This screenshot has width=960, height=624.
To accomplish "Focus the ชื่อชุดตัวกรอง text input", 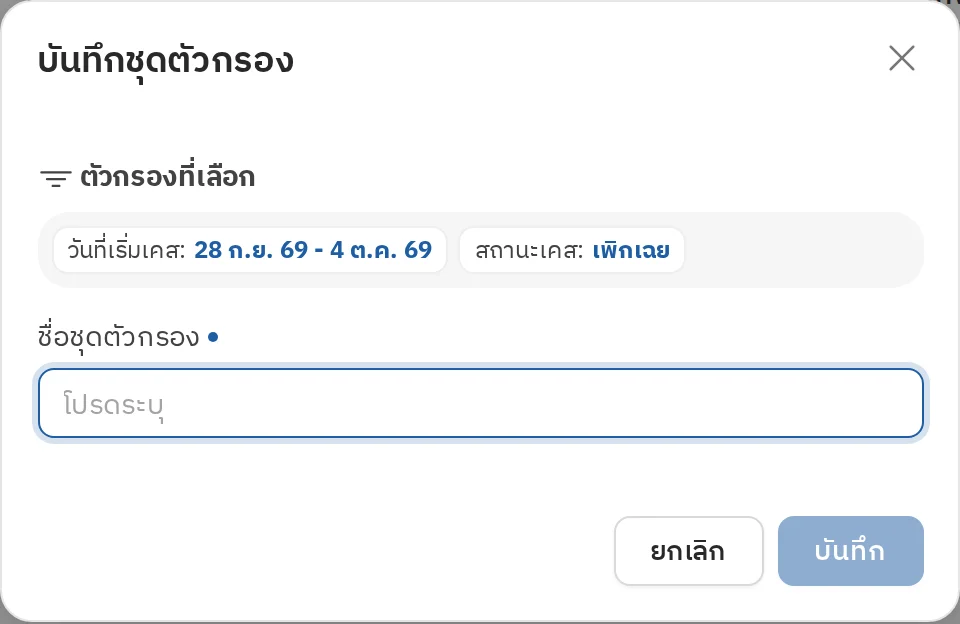I will tap(481, 403).
